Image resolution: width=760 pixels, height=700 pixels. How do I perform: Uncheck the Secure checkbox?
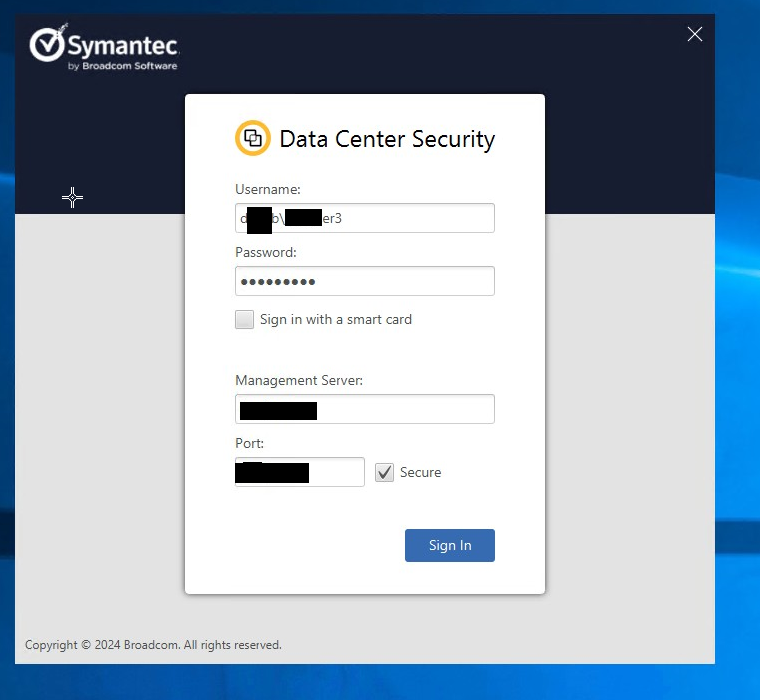coord(384,472)
